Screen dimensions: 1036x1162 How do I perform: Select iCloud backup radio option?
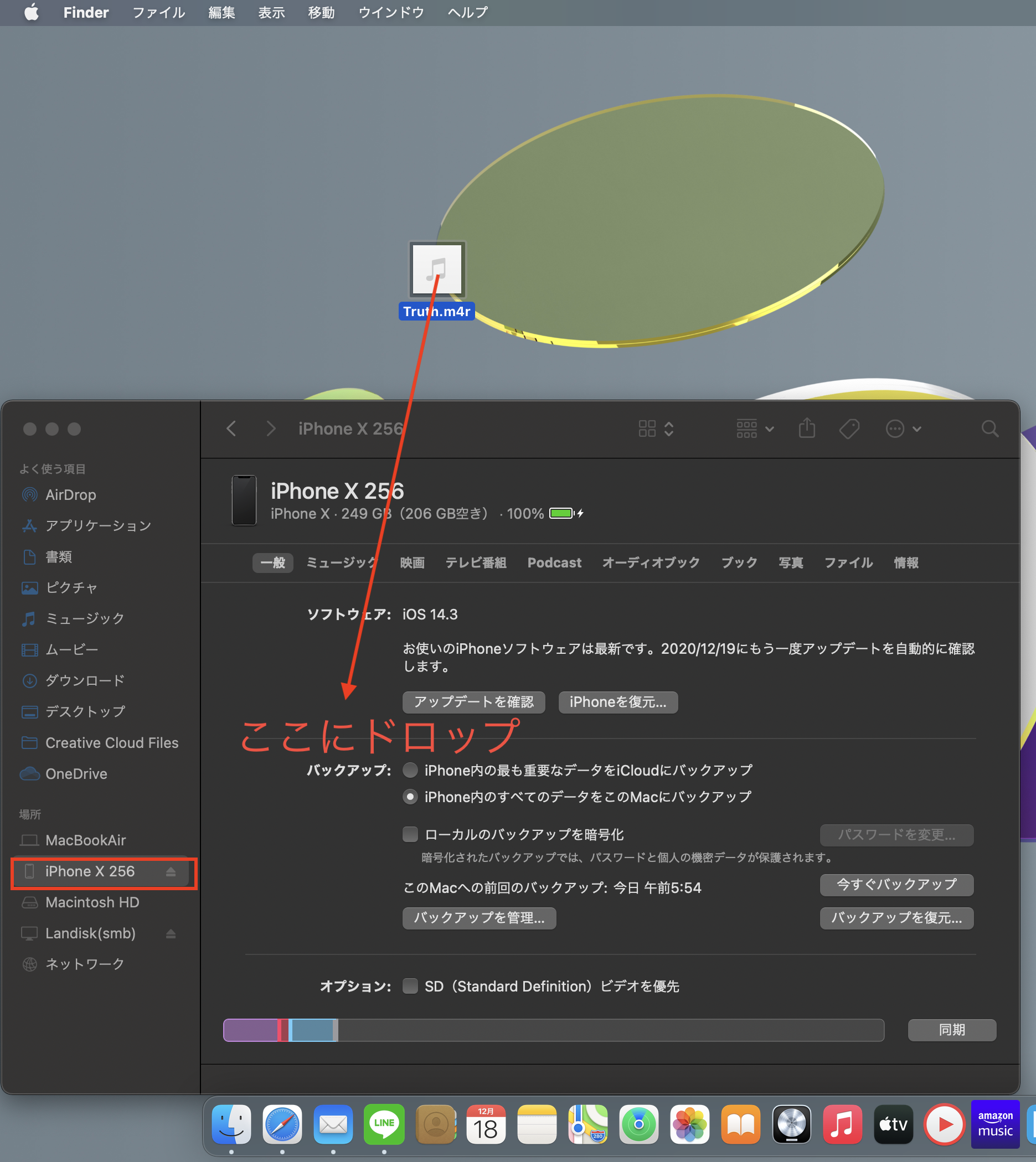pyautogui.click(x=410, y=770)
